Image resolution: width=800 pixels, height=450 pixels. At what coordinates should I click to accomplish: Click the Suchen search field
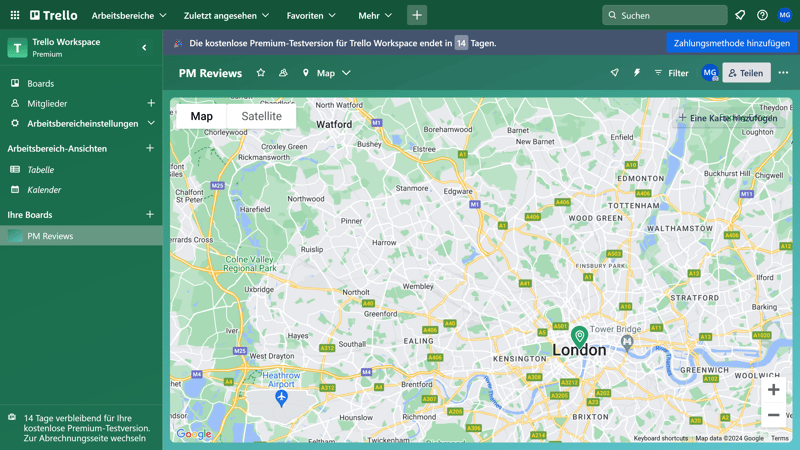pos(665,15)
